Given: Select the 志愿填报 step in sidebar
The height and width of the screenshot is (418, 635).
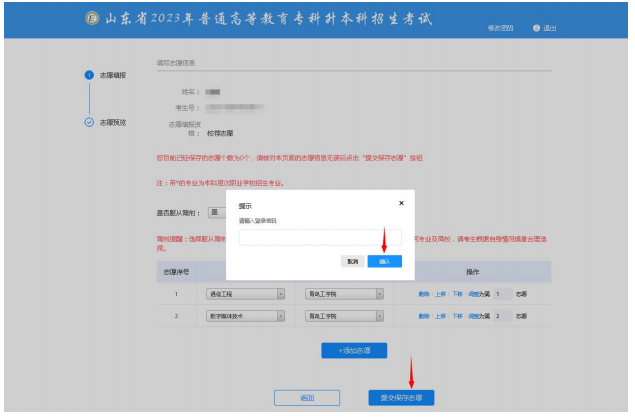Looking at the screenshot, I should [113, 75].
